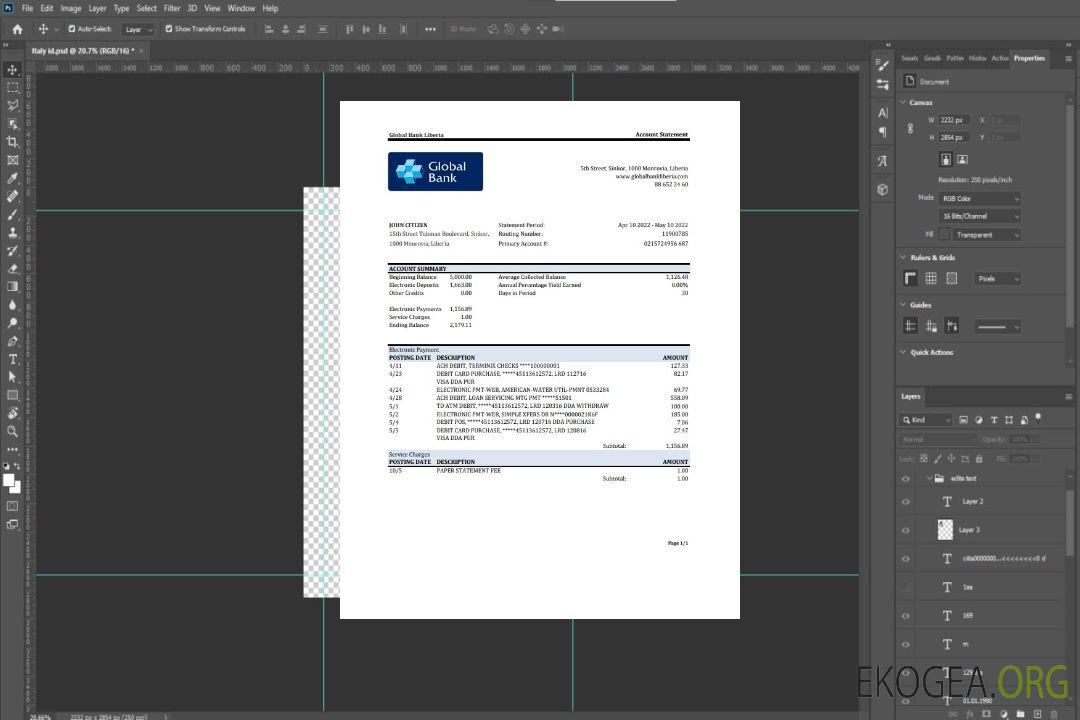
Task: Switch to the Swatches panel tab
Action: (x=909, y=58)
